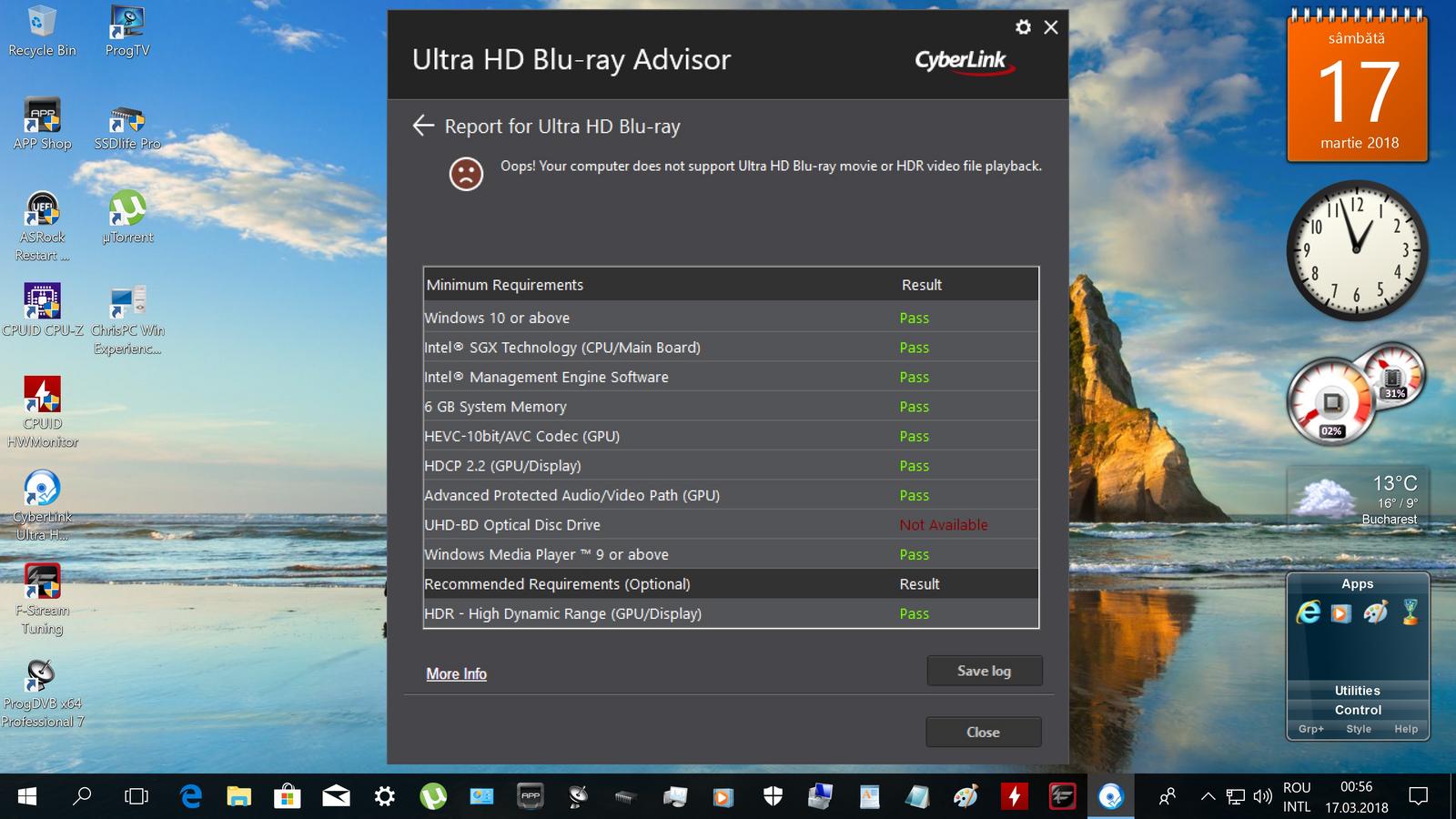Open the volume control in system tray
Screen dimensions: 1456x819
[x=1262, y=797]
